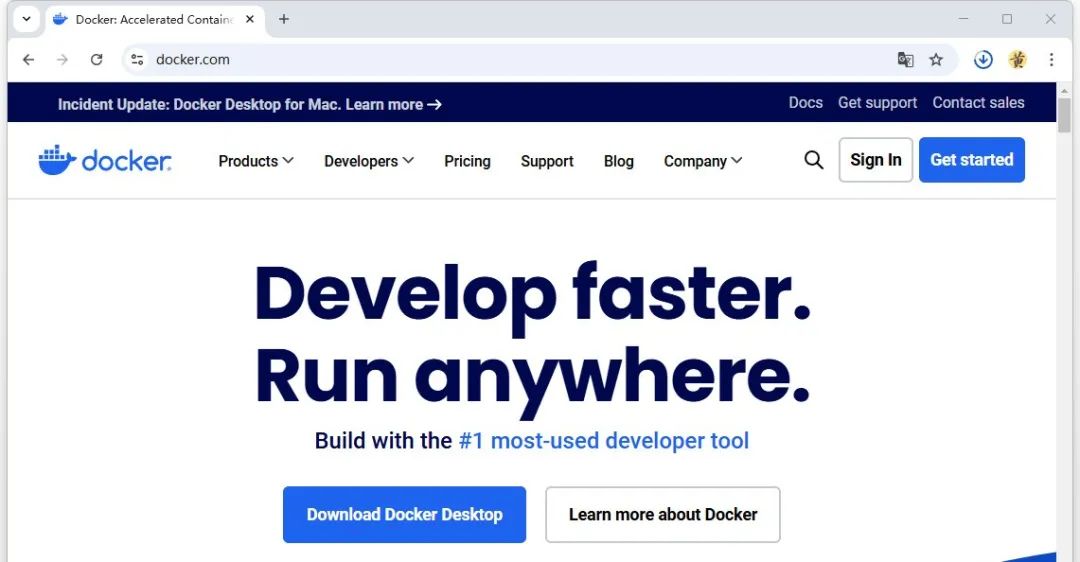The image size is (1080, 562).
Task: Click the Get started button
Action: (x=972, y=160)
